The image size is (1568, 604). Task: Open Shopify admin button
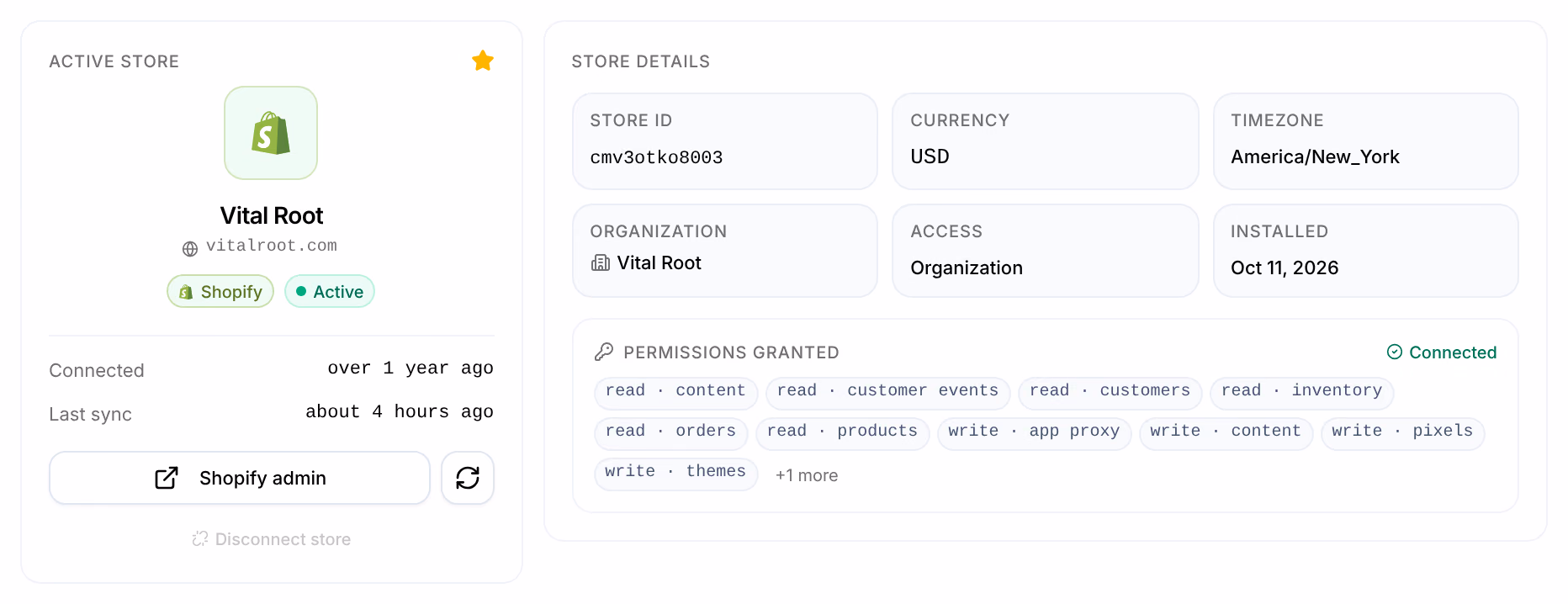pyautogui.click(x=240, y=478)
